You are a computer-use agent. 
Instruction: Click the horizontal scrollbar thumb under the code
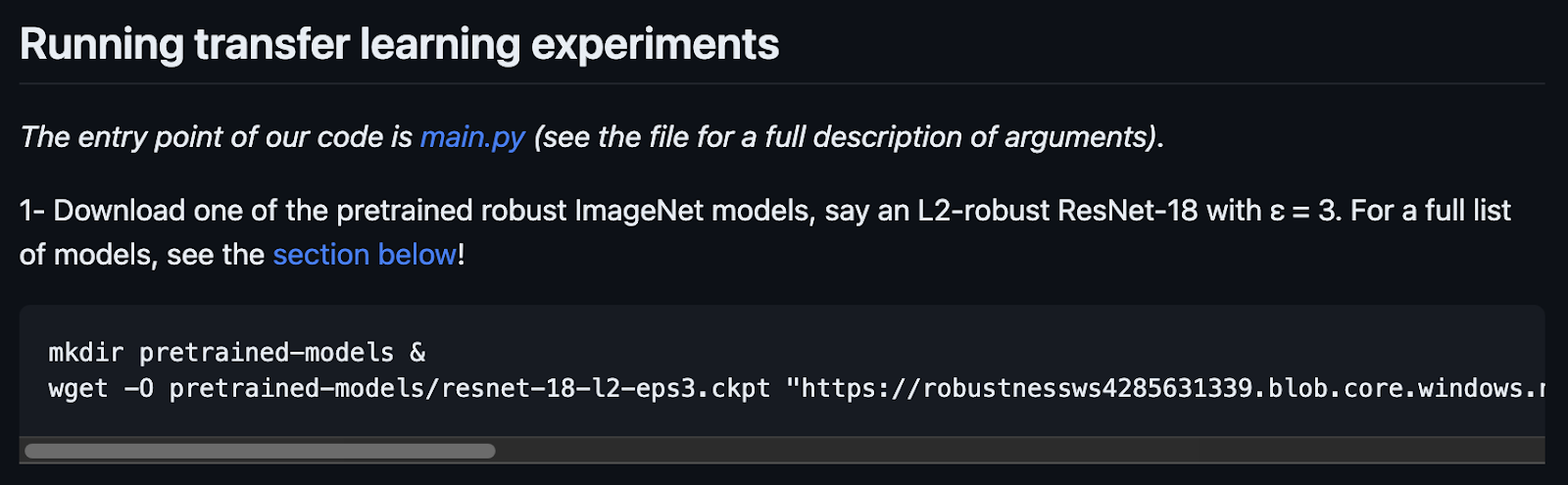click(x=260, y=452)
